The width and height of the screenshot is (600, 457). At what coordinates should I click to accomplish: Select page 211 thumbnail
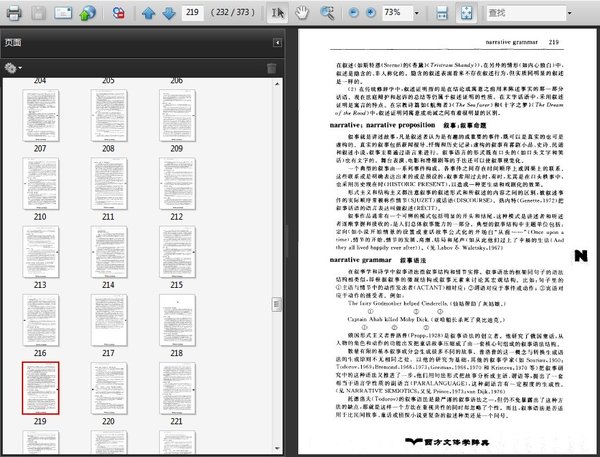108,182
